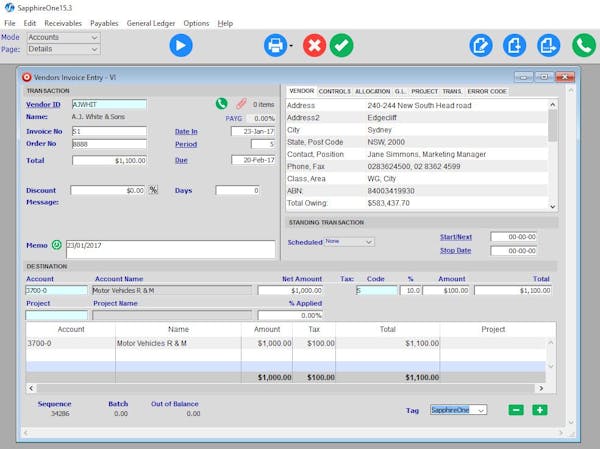
Task: Click the ABN value 84003419930
Action: tap(391, 191)
